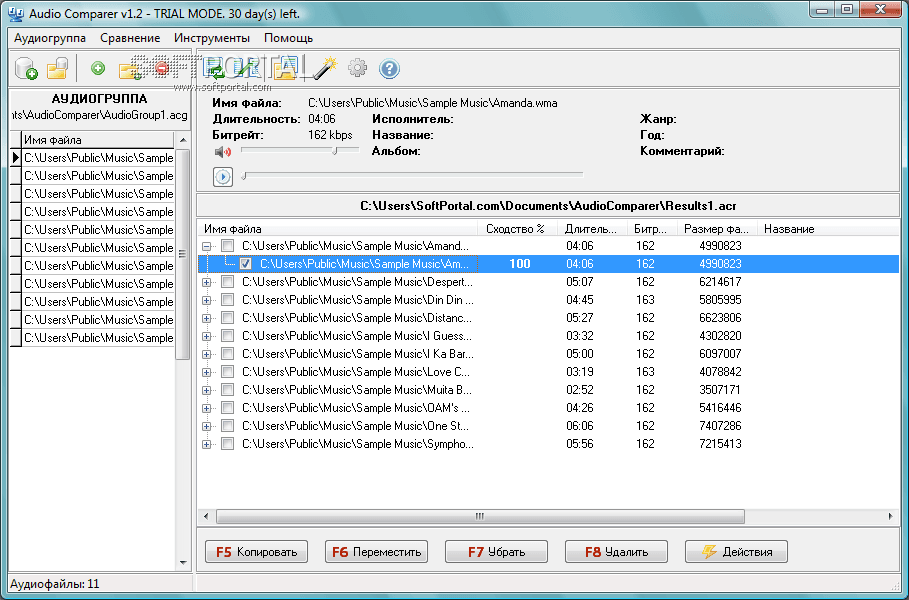Screen dimensions: 909x600
Task: Select file size value 6214617
Action: click(x=720, y=282)
